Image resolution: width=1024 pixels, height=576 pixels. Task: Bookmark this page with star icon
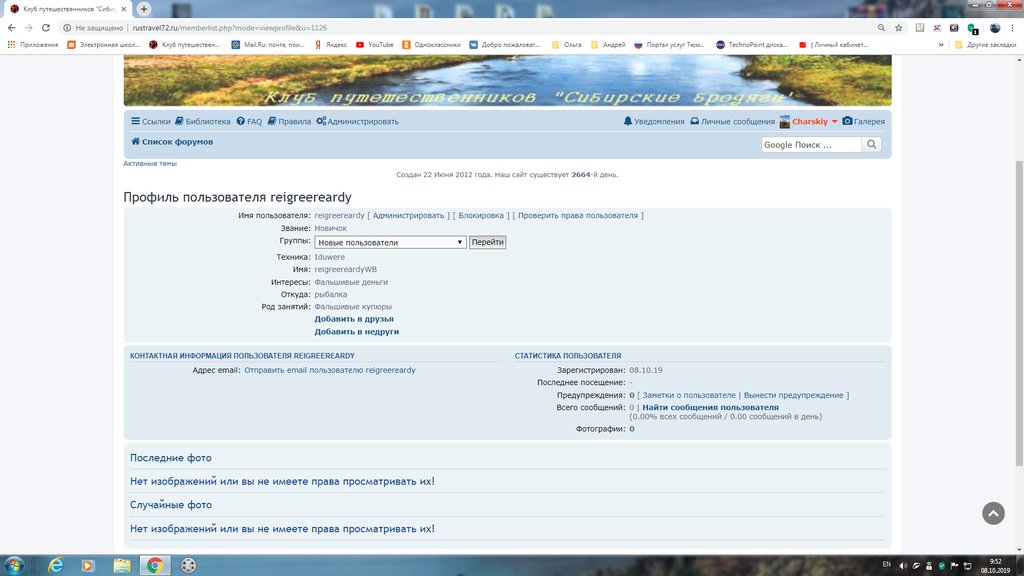[898, 28]
